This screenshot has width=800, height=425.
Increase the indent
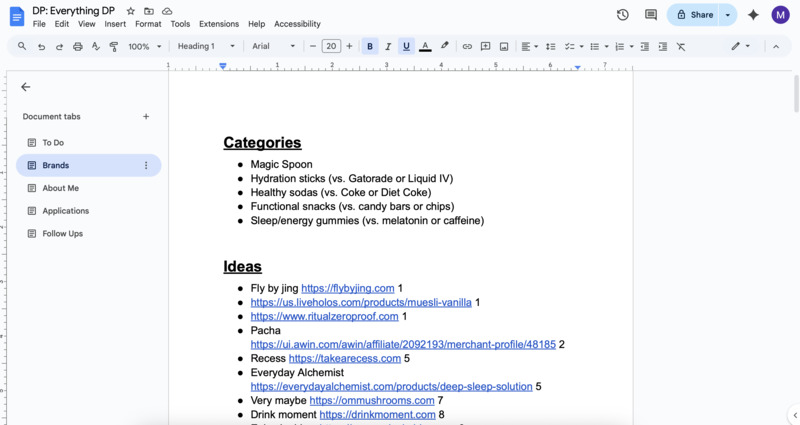tap(663, 46)
